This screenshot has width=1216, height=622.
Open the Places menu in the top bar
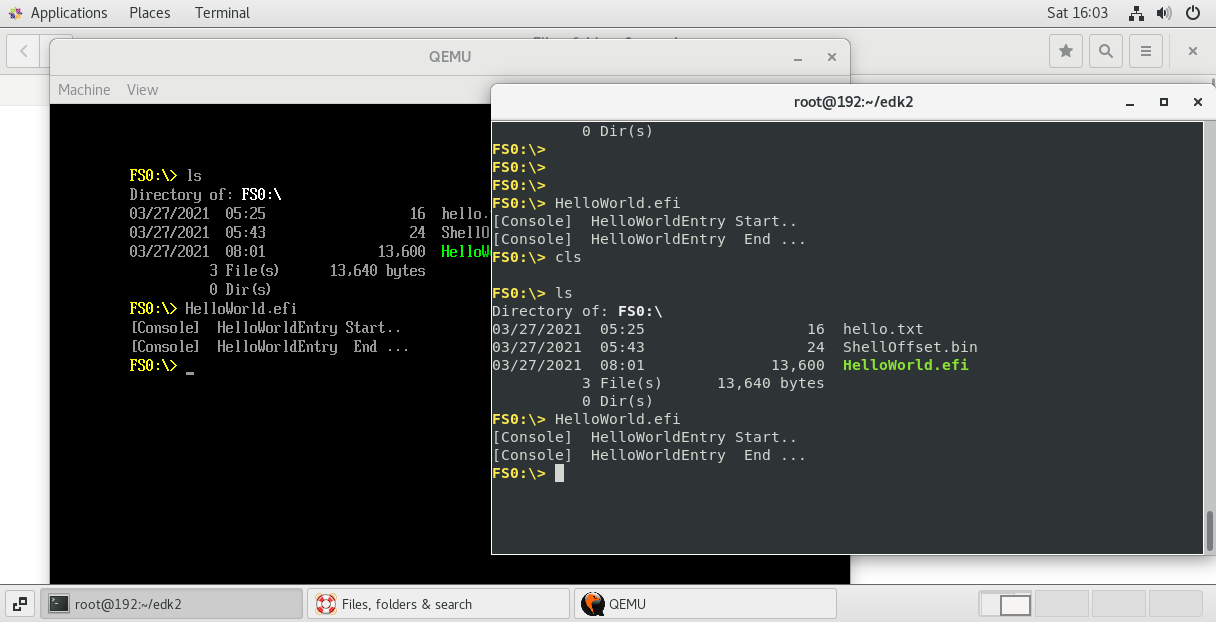[149, 13]
